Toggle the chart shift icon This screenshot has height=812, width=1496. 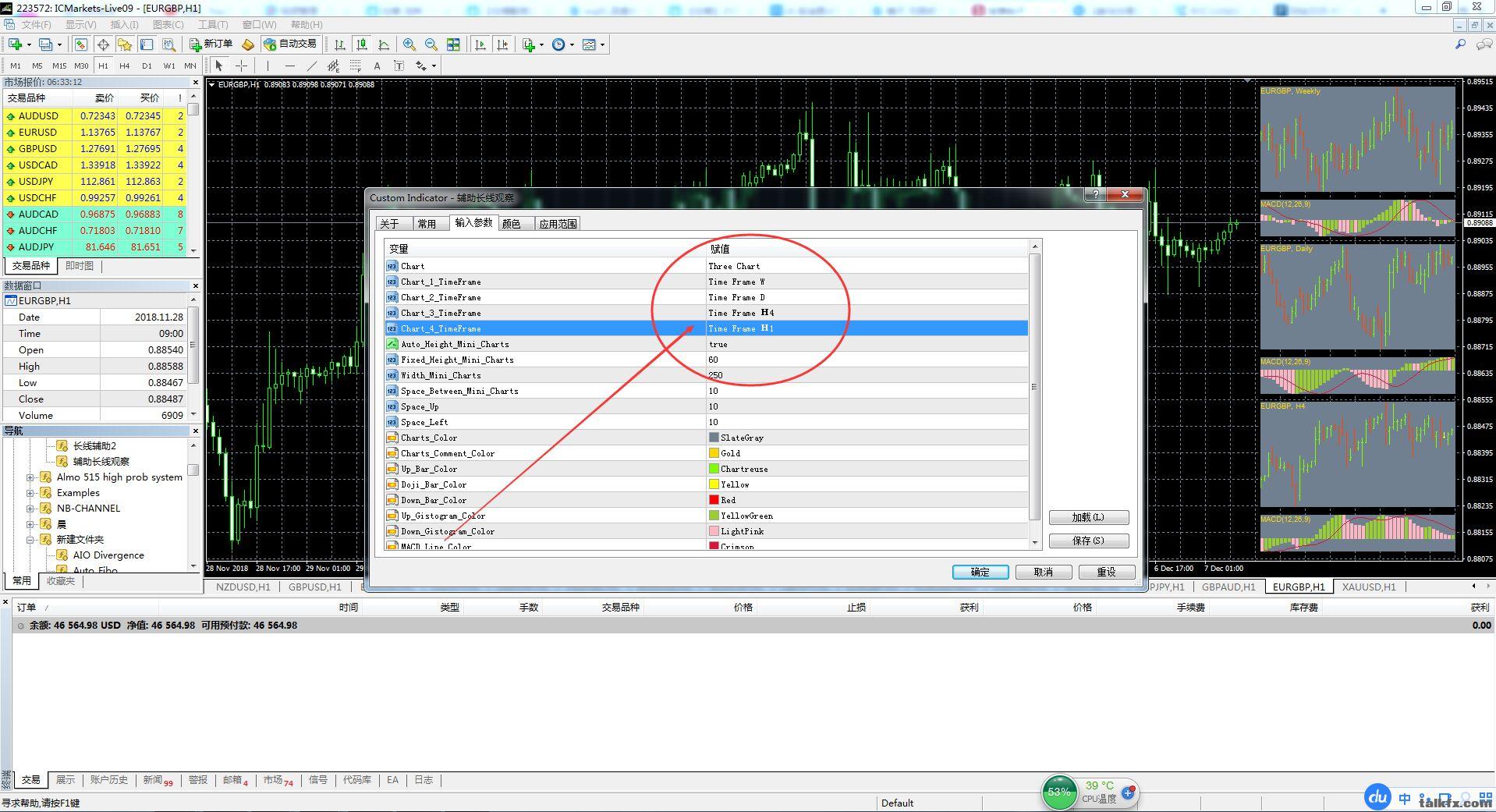[x=502, y=44]
